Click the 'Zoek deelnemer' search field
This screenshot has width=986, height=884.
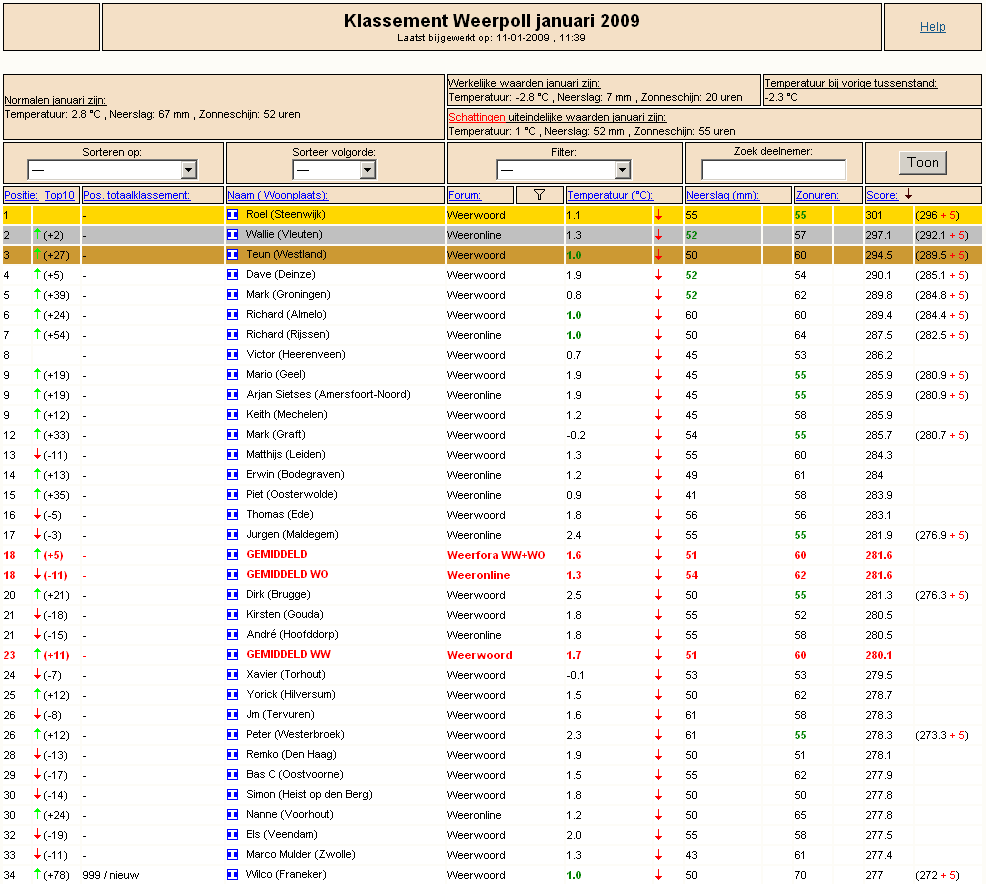click(773, 170)
